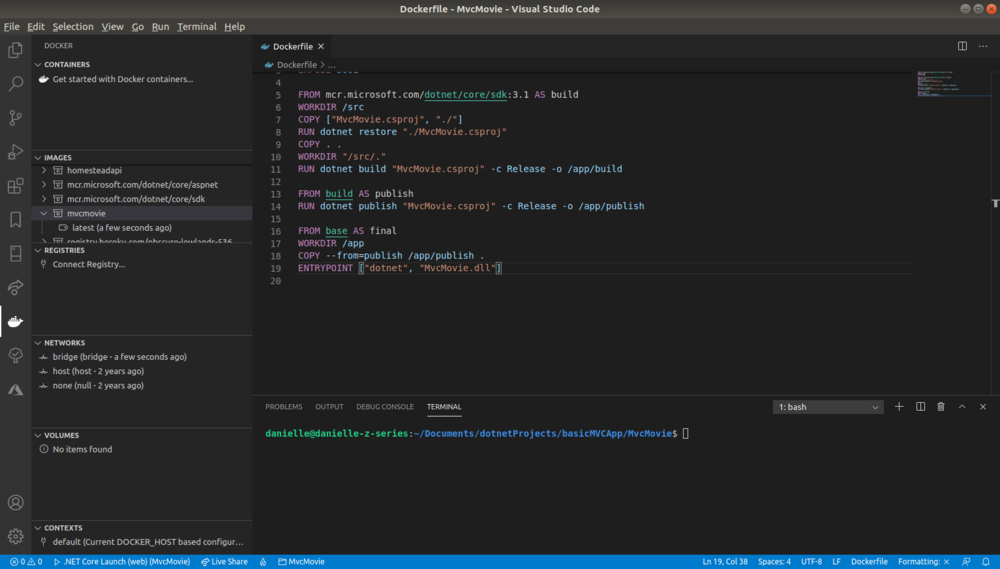Click the editor minimap
Screen dimensions: 1000x569
(953, 84)
